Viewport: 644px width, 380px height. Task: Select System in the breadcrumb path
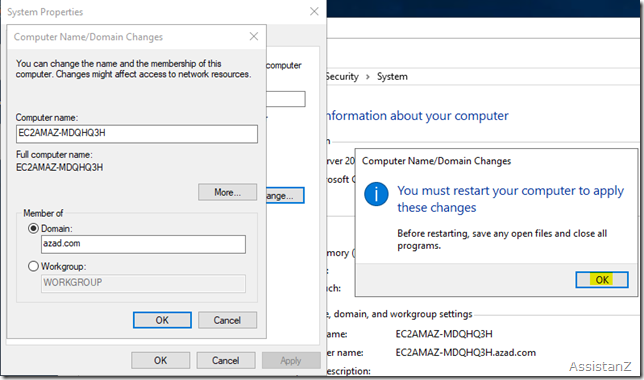(x=392, y=76)
